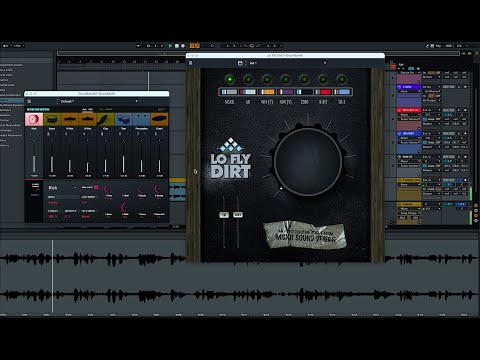
Task: Select the first HiHat drum pad
Action: click(x=70, y=119)
